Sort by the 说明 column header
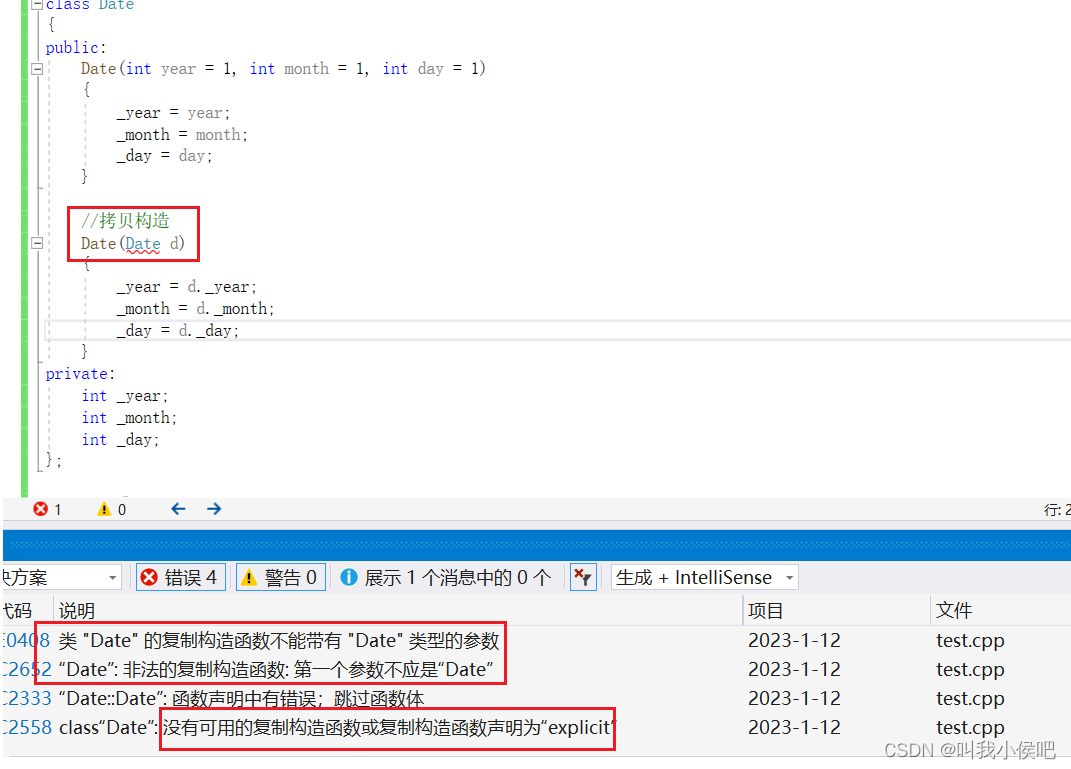Viewport: 1071px width, 769px height. pyautogui.click(x=76, y=611)
